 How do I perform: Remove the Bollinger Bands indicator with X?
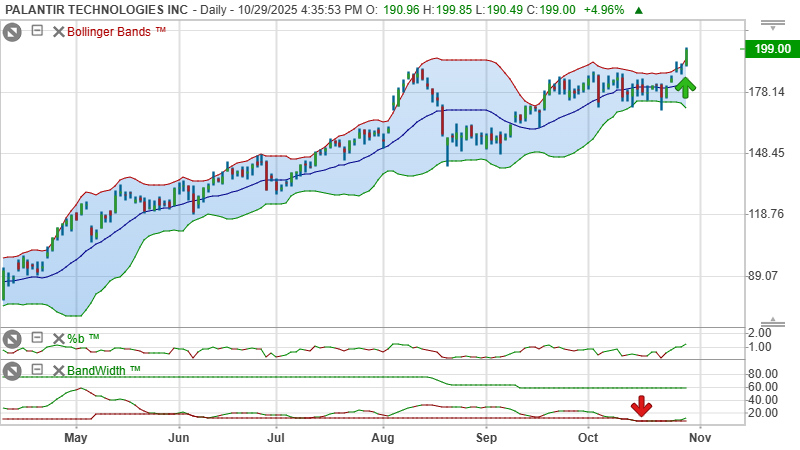click(x=58, y=31)
